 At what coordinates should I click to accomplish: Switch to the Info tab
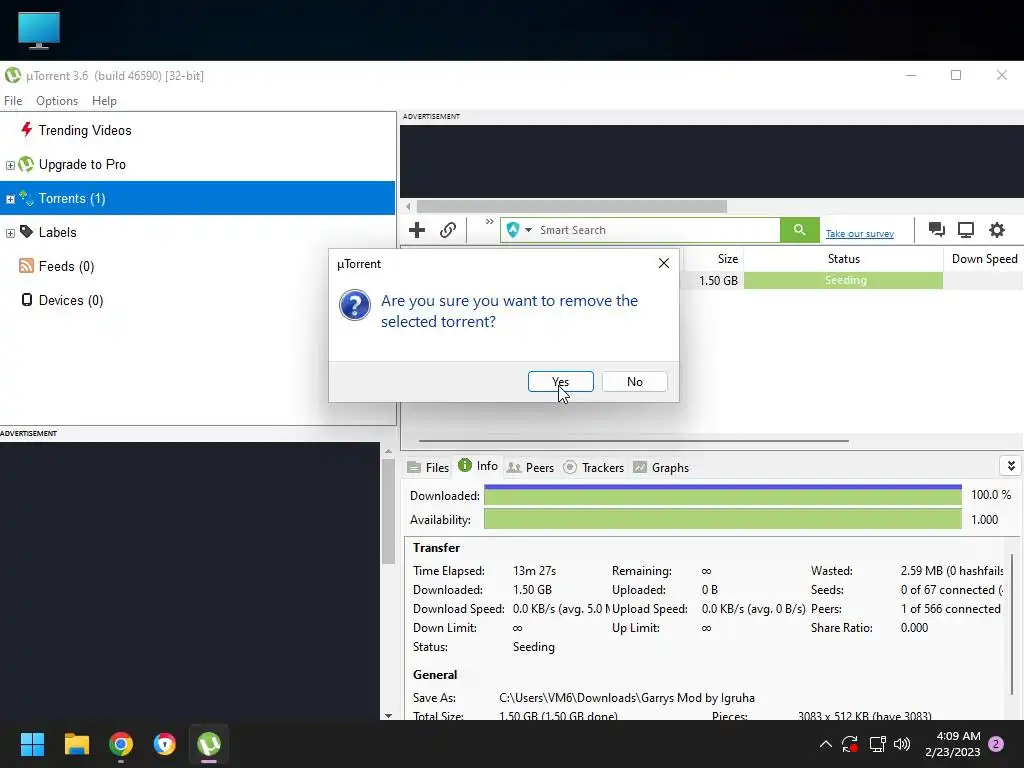478,466
